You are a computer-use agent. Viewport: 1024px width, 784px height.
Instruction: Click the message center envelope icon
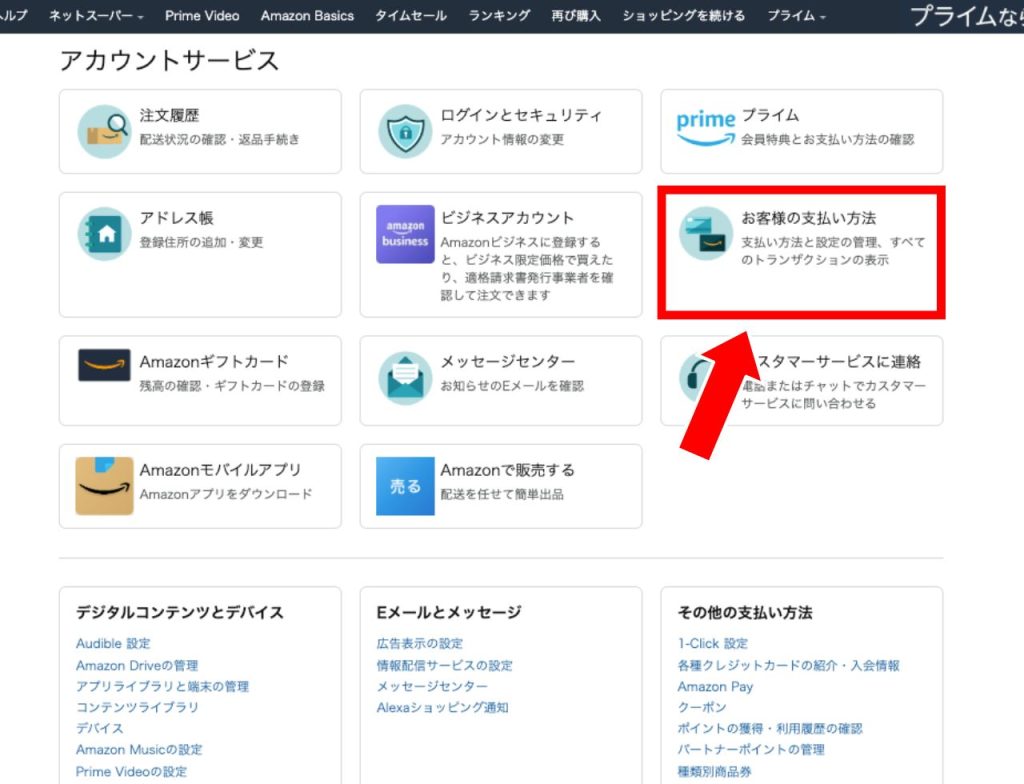tap(405, 378)
